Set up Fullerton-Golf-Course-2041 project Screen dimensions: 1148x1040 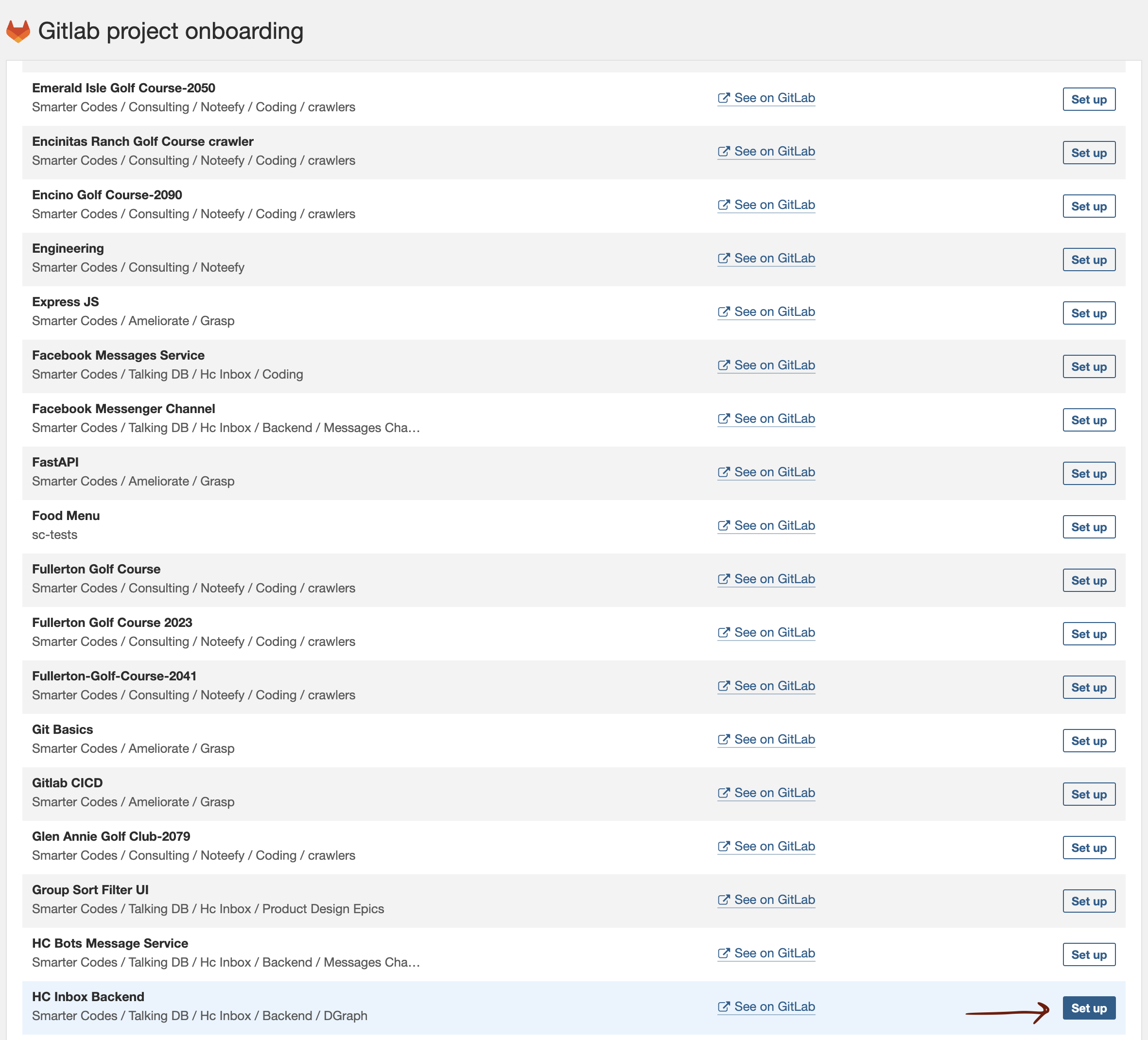point(1088,688)
